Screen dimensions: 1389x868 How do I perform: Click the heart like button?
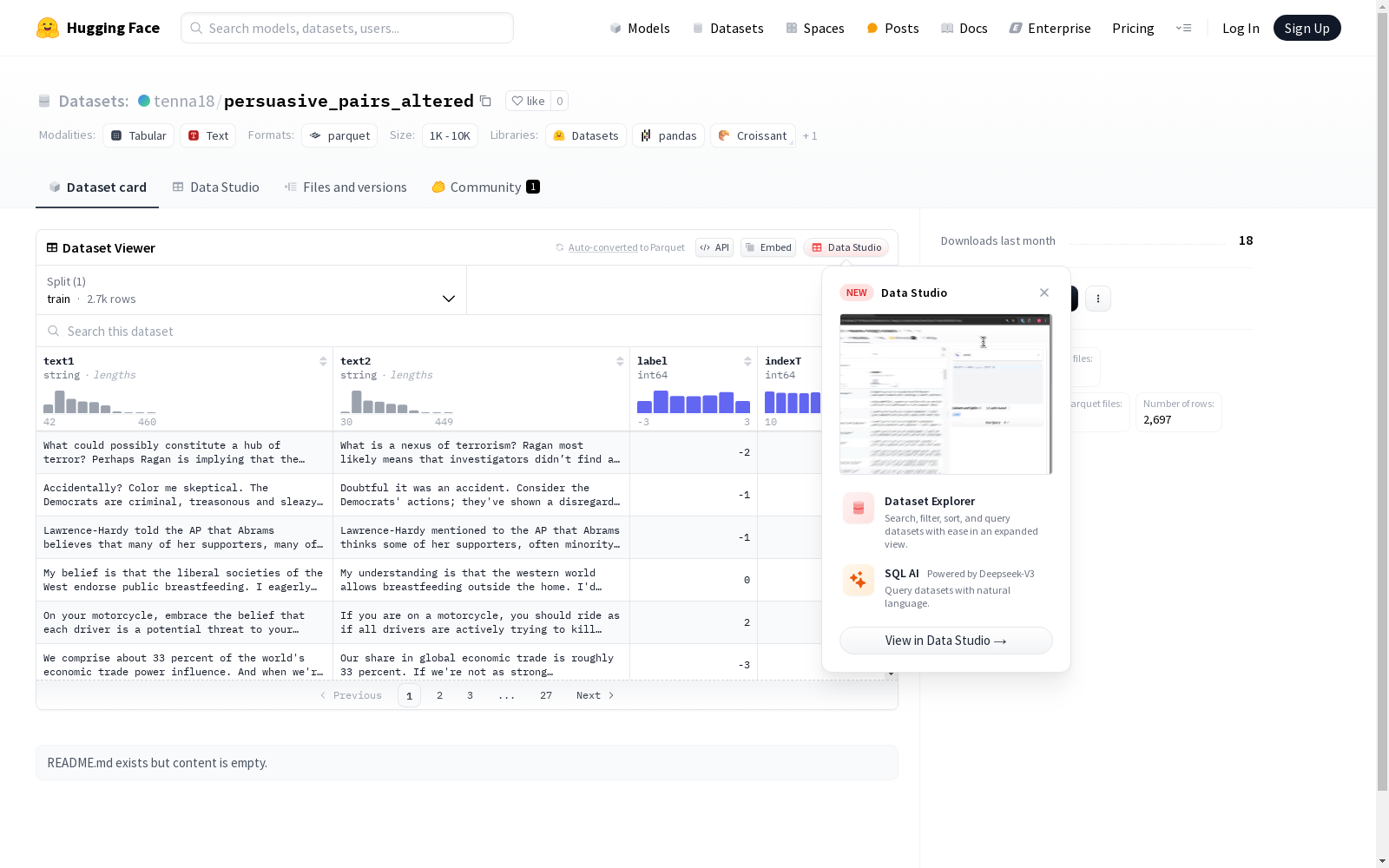(528, 101)
